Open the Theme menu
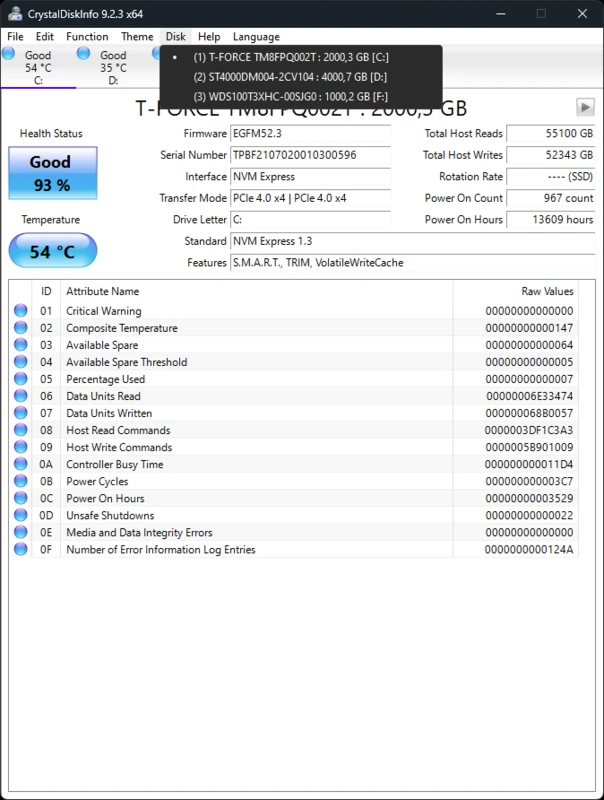The image size is (604, 800). pyautogui.click(x=137, y=37)
